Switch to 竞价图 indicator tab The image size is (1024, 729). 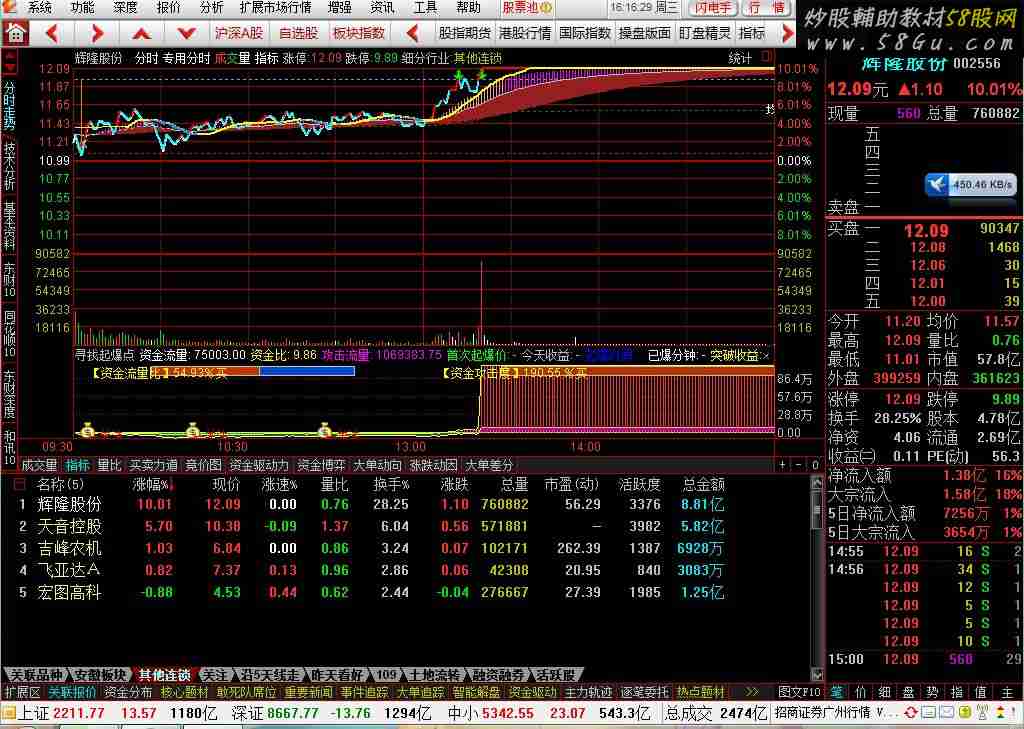(203, 465)
